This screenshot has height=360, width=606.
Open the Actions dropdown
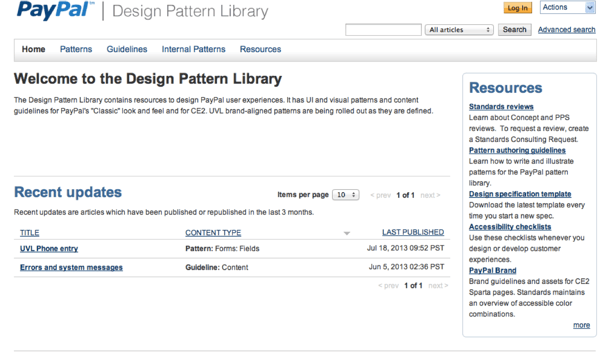coord(567,7)
